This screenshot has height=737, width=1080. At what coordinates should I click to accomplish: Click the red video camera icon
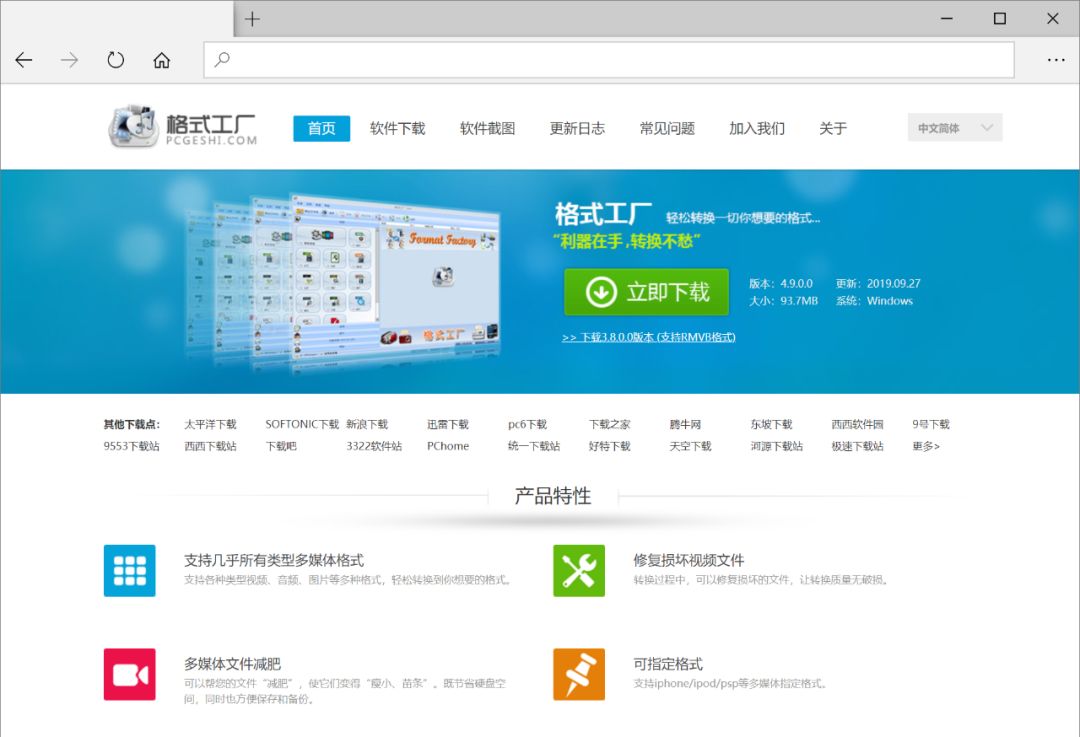coord(129,674)
